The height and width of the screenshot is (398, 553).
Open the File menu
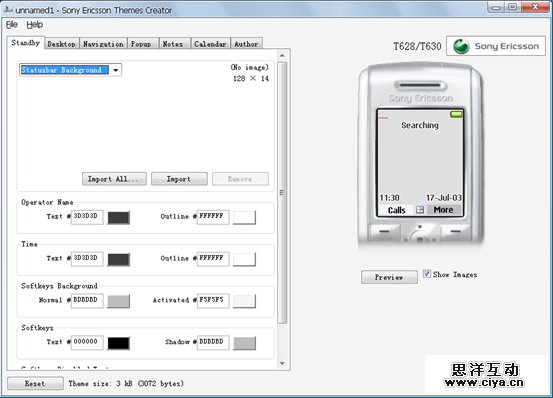tap(12, 24)
